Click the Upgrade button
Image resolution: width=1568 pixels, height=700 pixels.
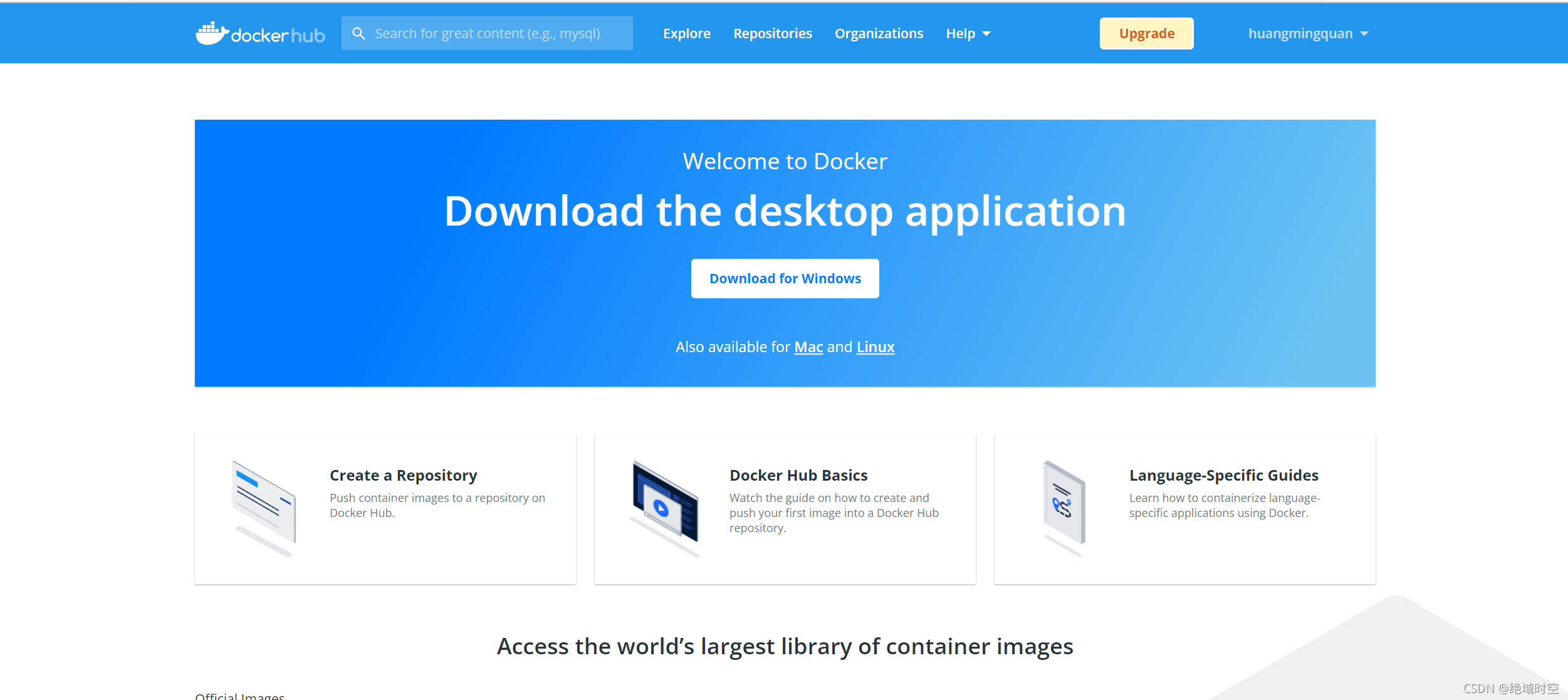pos(1146,33)
